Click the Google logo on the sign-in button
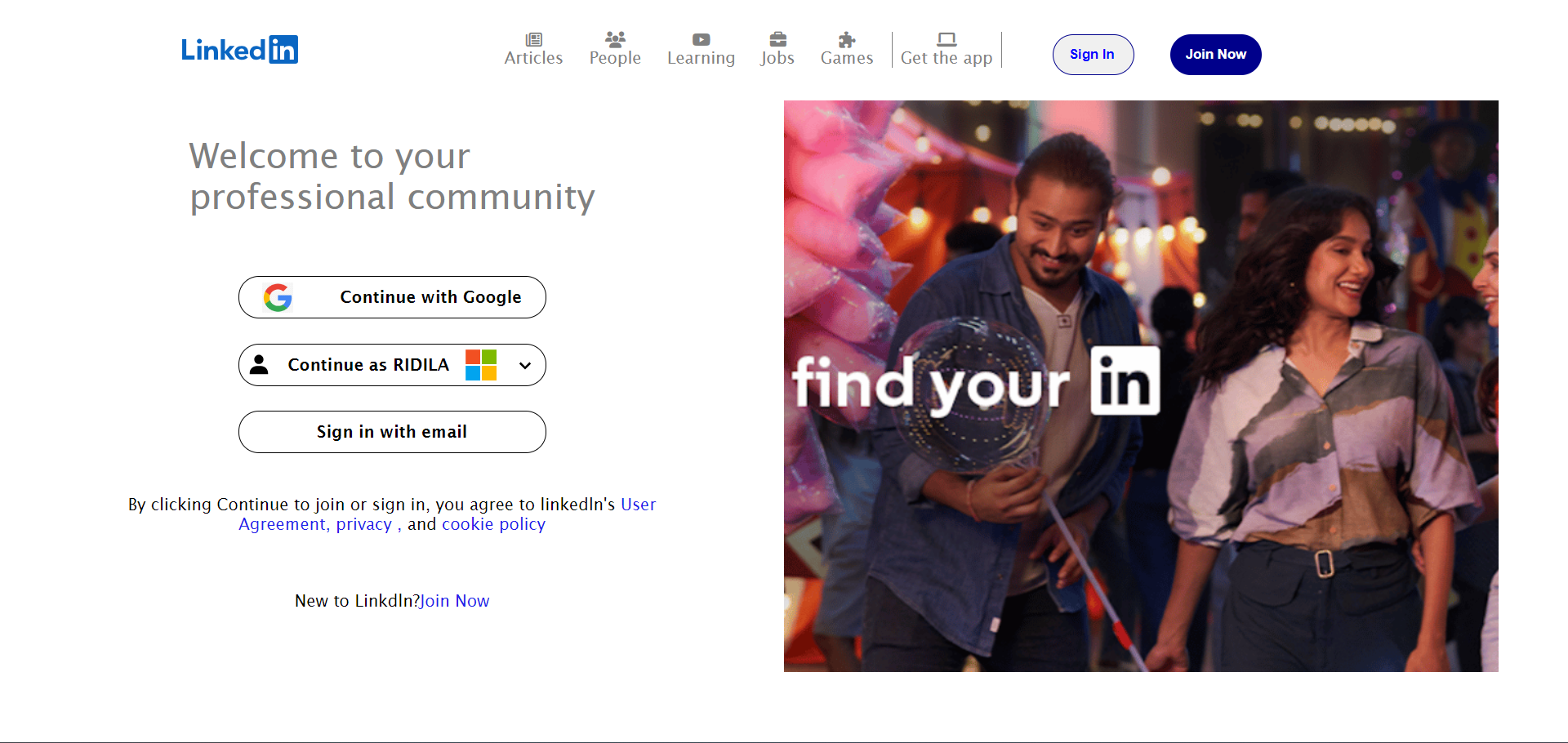 (x=278, y=297)
